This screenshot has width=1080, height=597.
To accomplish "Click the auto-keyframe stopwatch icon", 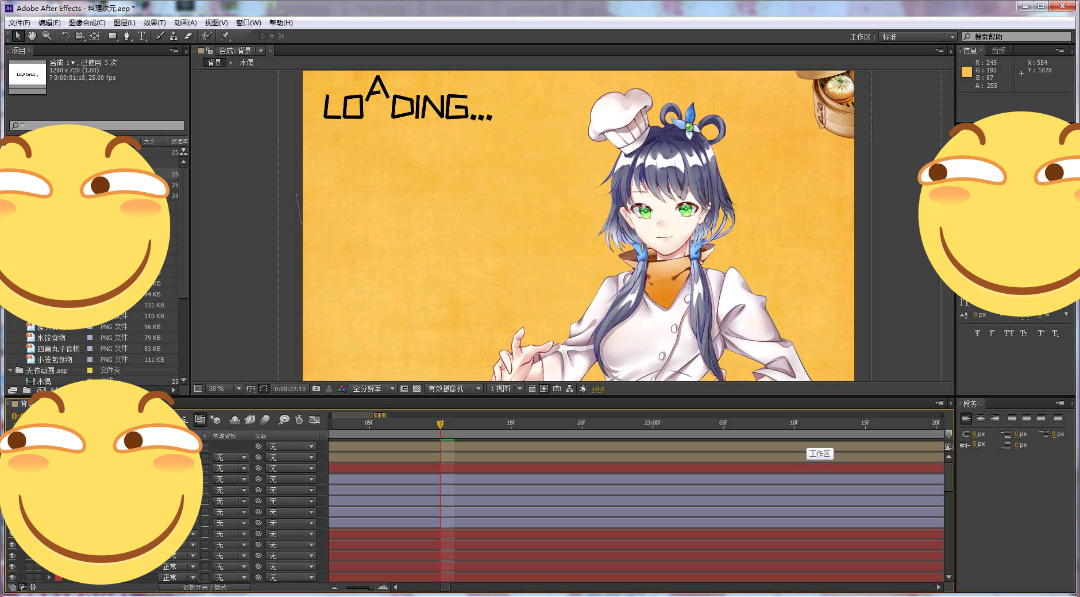I will click(x=299, y=419).
